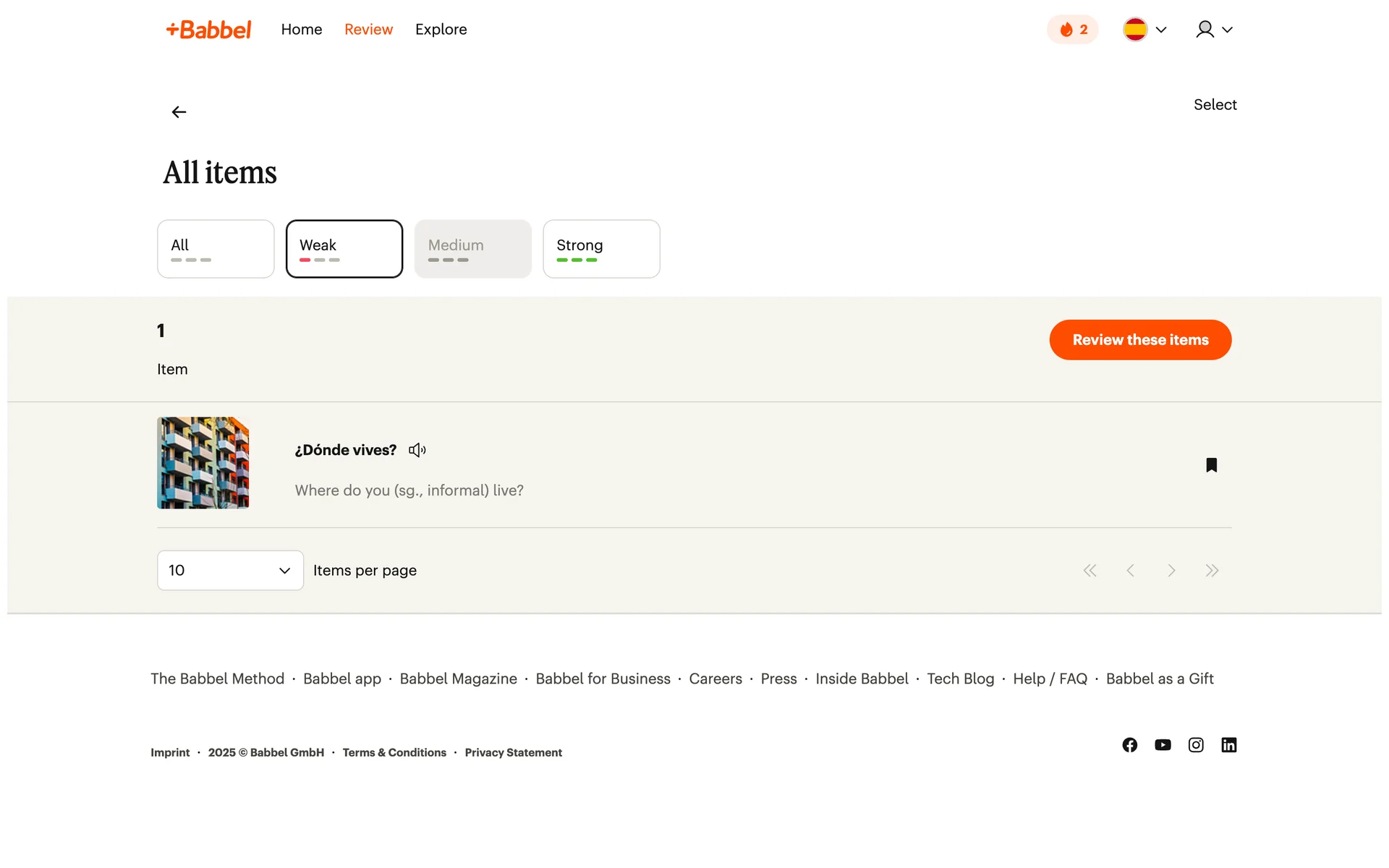Open Babbel LinkedIn icon
The height and width of the screenshot is (868, 1389).
(x=1228, y=745)
